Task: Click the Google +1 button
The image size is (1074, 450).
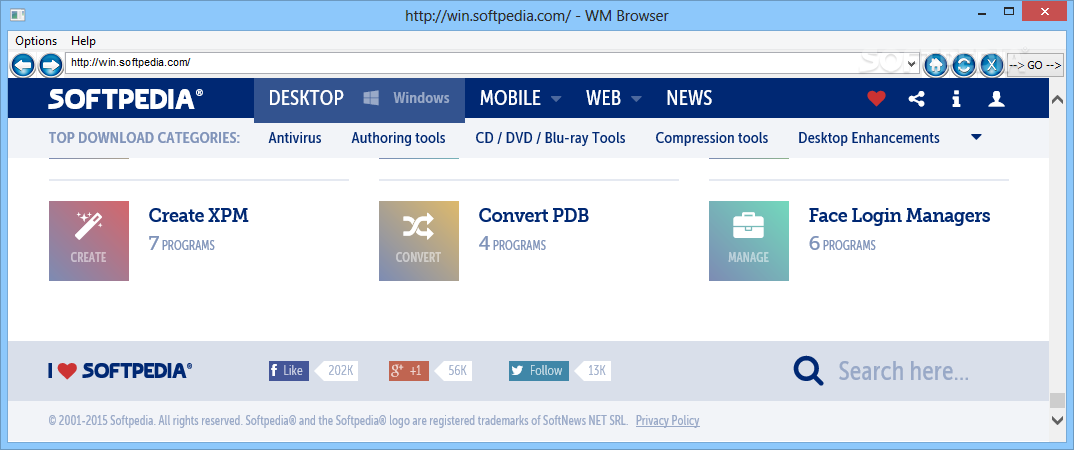Action: 409,371
